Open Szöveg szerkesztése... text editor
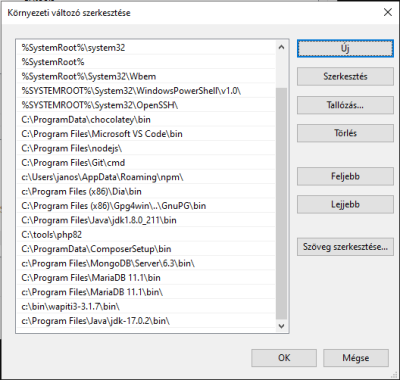Image resolution: width=400 pixels, height=380 pixels. (x=345, y=247)
